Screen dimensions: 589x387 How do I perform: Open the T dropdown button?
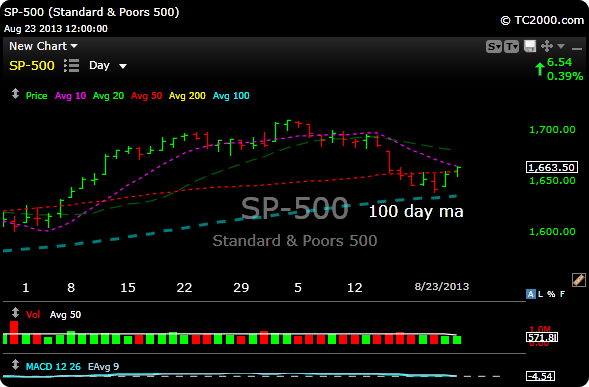[511, 47]
